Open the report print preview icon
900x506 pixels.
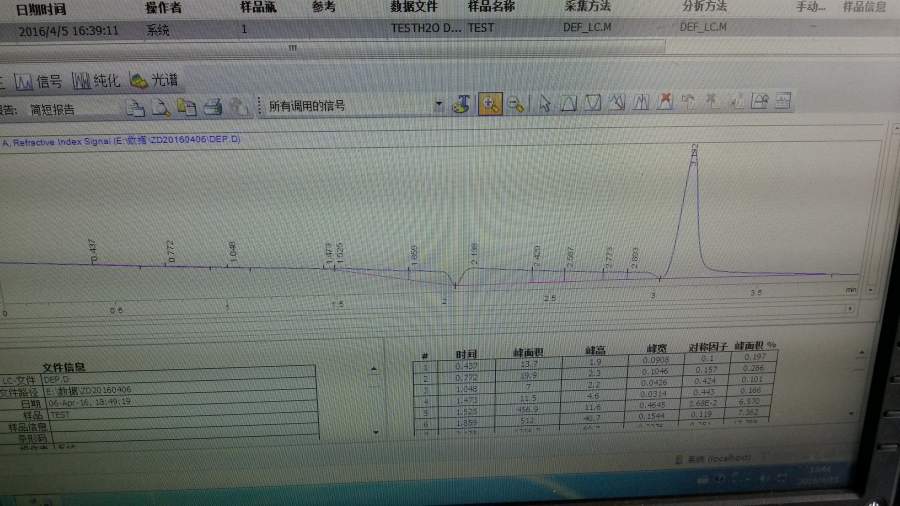[135, 108]
